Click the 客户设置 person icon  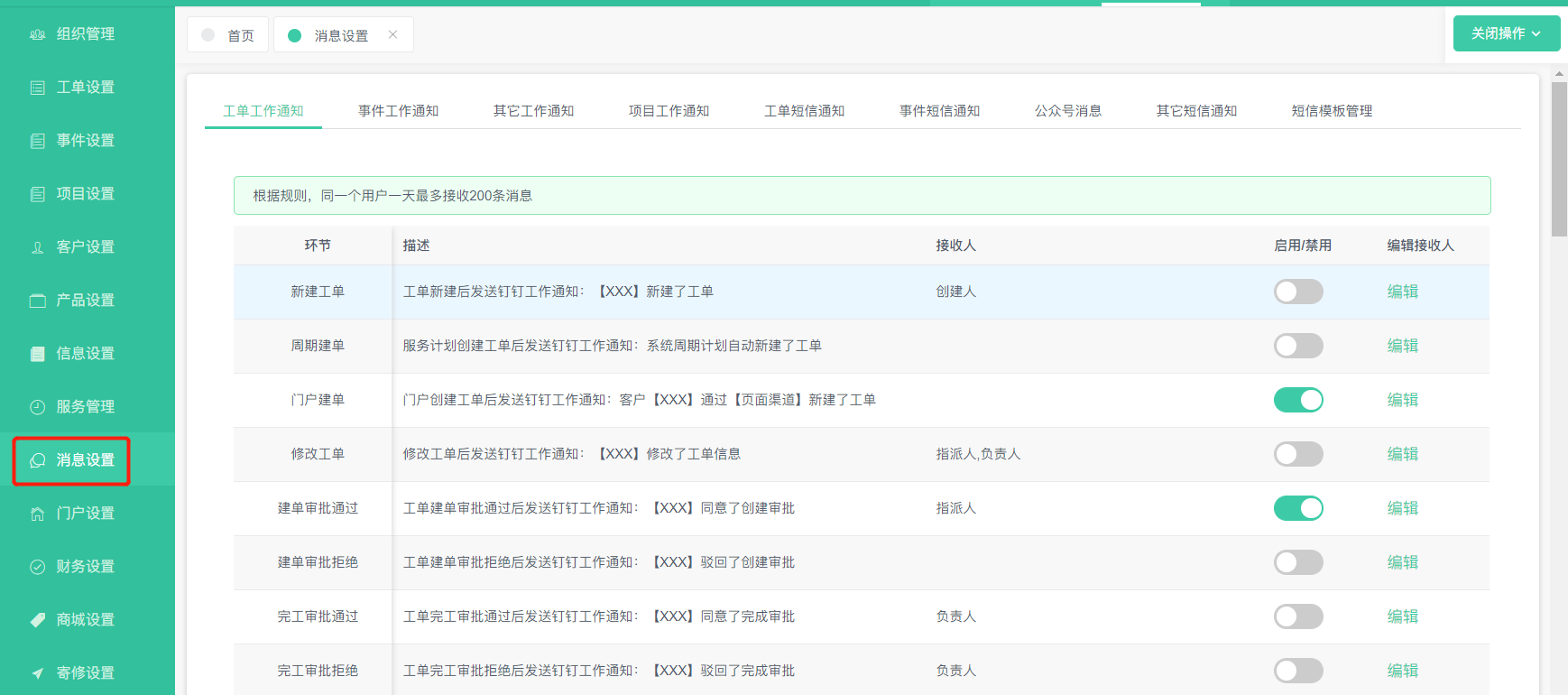(x=38, y=247)
